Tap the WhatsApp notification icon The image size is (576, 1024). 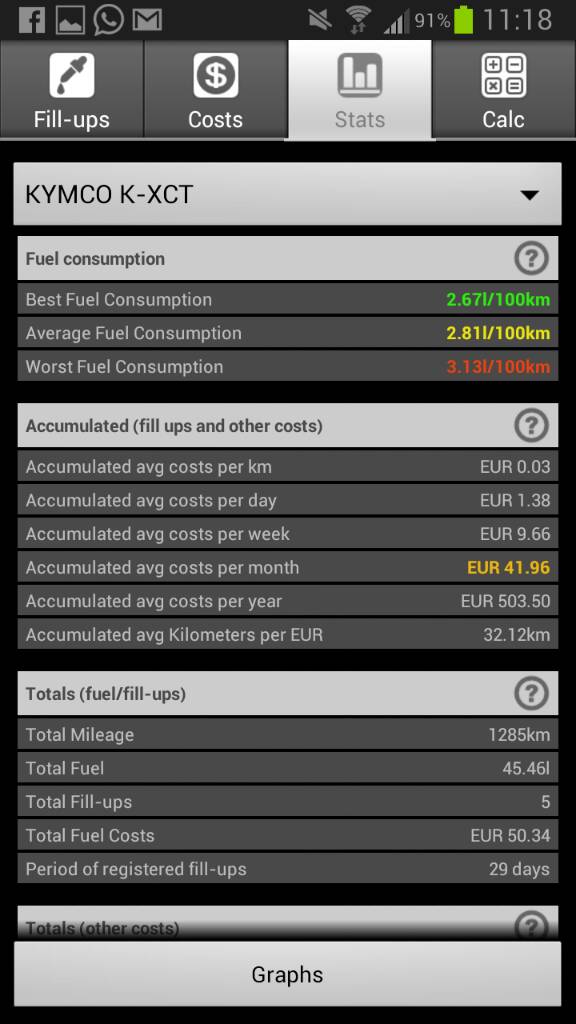point(108,20)
